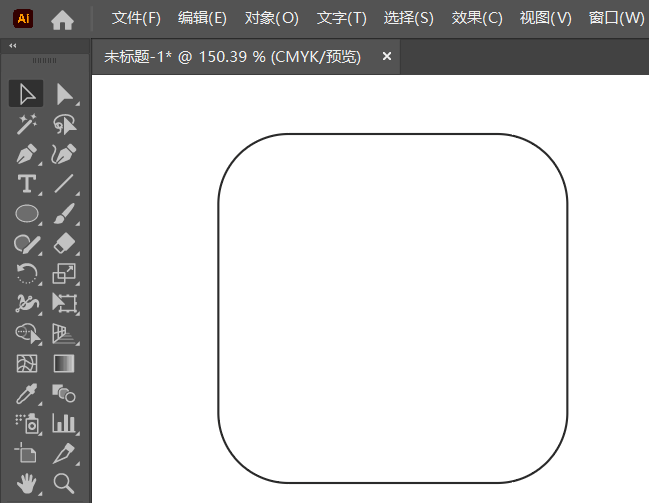Screen dimensions: 649x503
Task: Open the 选择(S) menu
Action: pos(409,18)
